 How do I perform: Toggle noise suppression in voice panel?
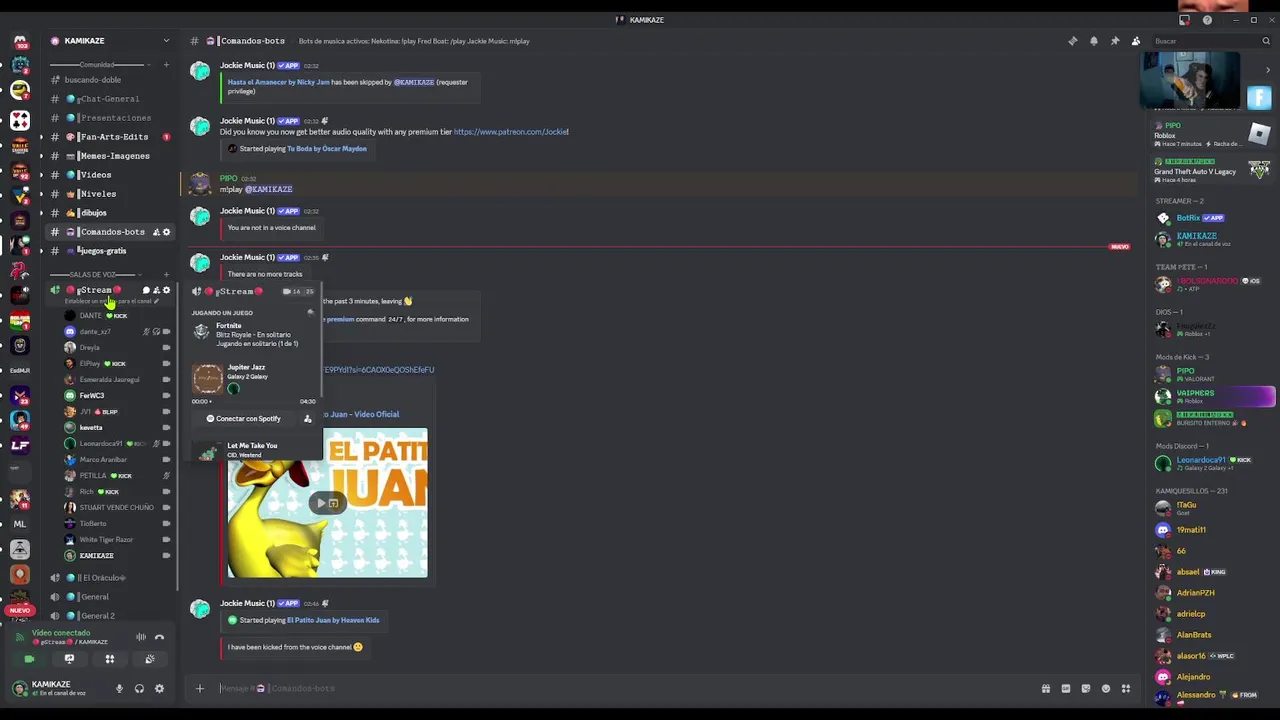(x=141, y=637)
